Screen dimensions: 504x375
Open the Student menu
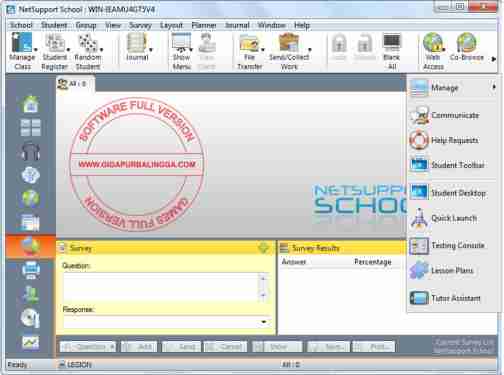pos(54,25)
